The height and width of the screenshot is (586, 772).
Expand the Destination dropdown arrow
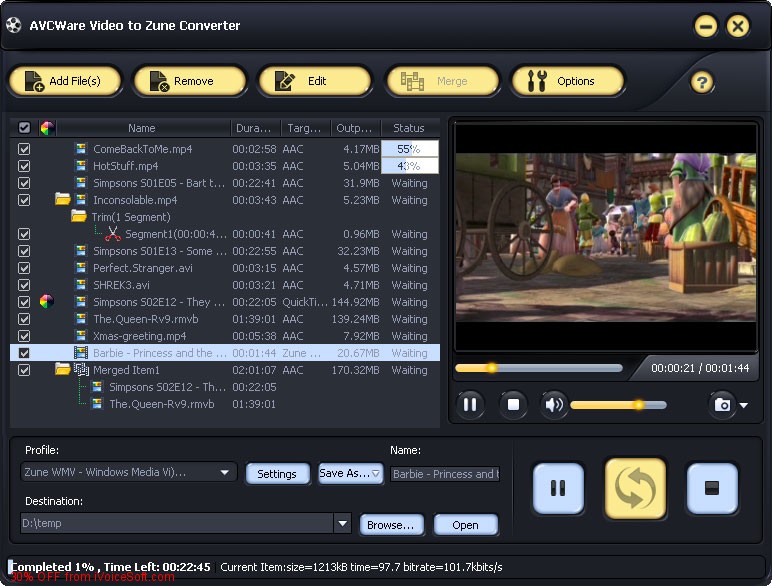coord(342,523)
